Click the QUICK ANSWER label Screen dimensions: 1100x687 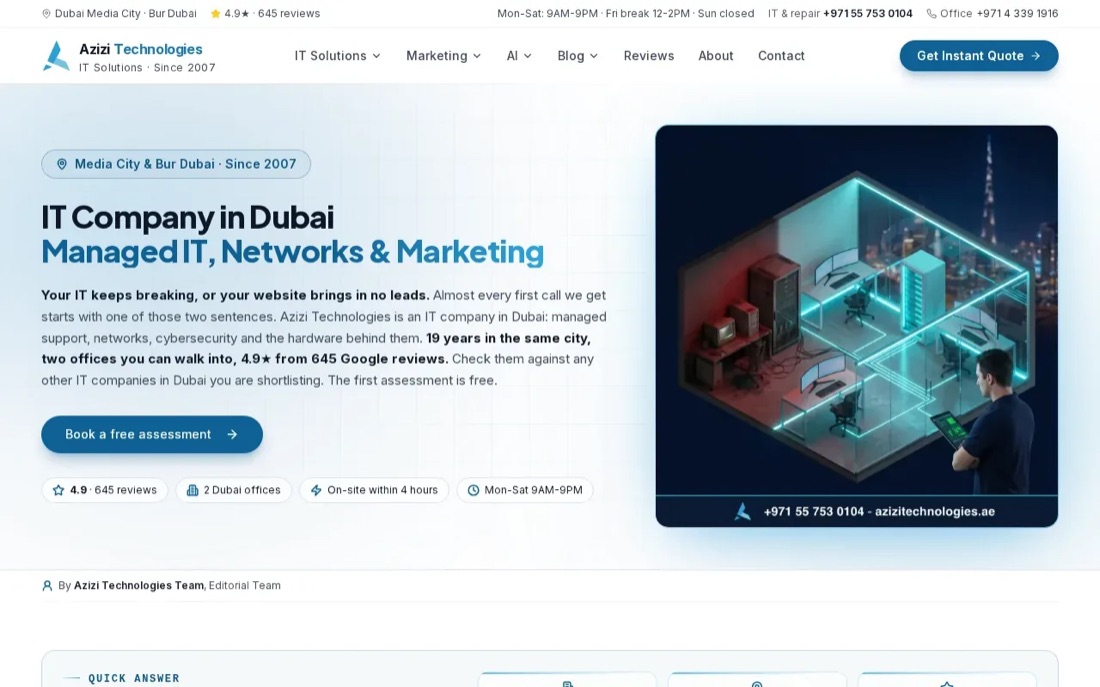point(134,678)
